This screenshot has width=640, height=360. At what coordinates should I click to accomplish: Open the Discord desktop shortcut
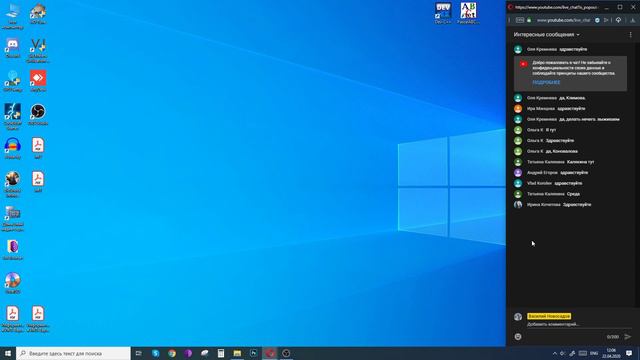click(x=13, y=48)
